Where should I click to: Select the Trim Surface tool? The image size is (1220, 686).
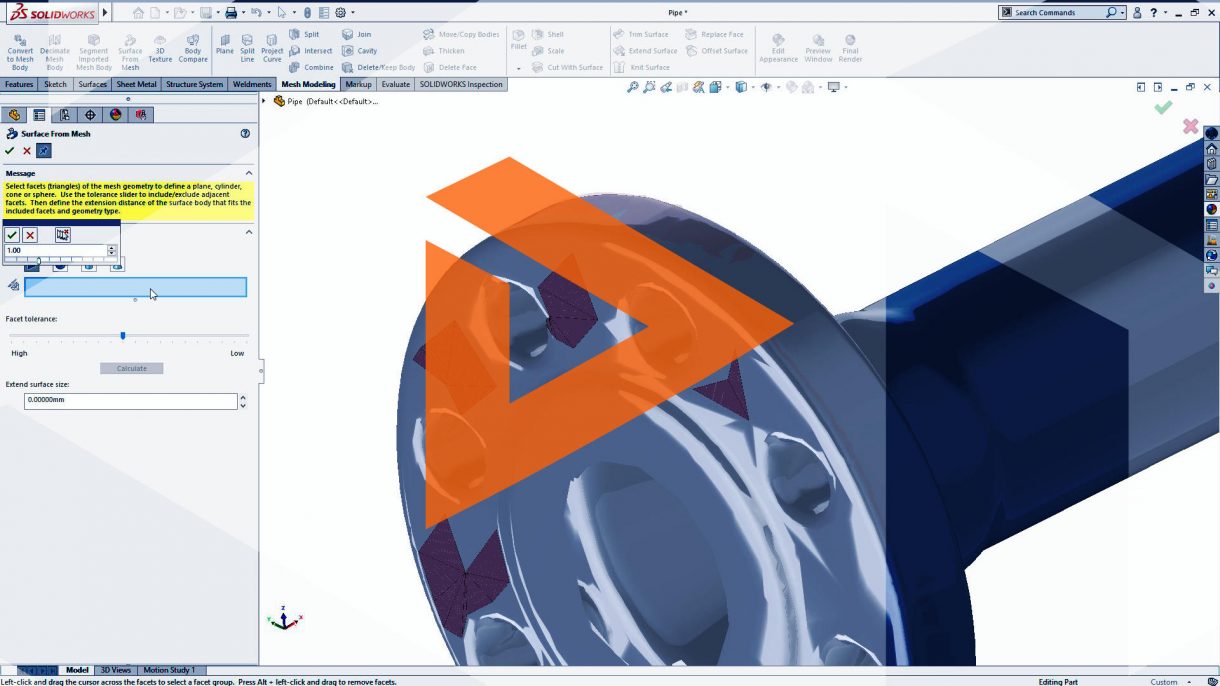click(641, 34)
